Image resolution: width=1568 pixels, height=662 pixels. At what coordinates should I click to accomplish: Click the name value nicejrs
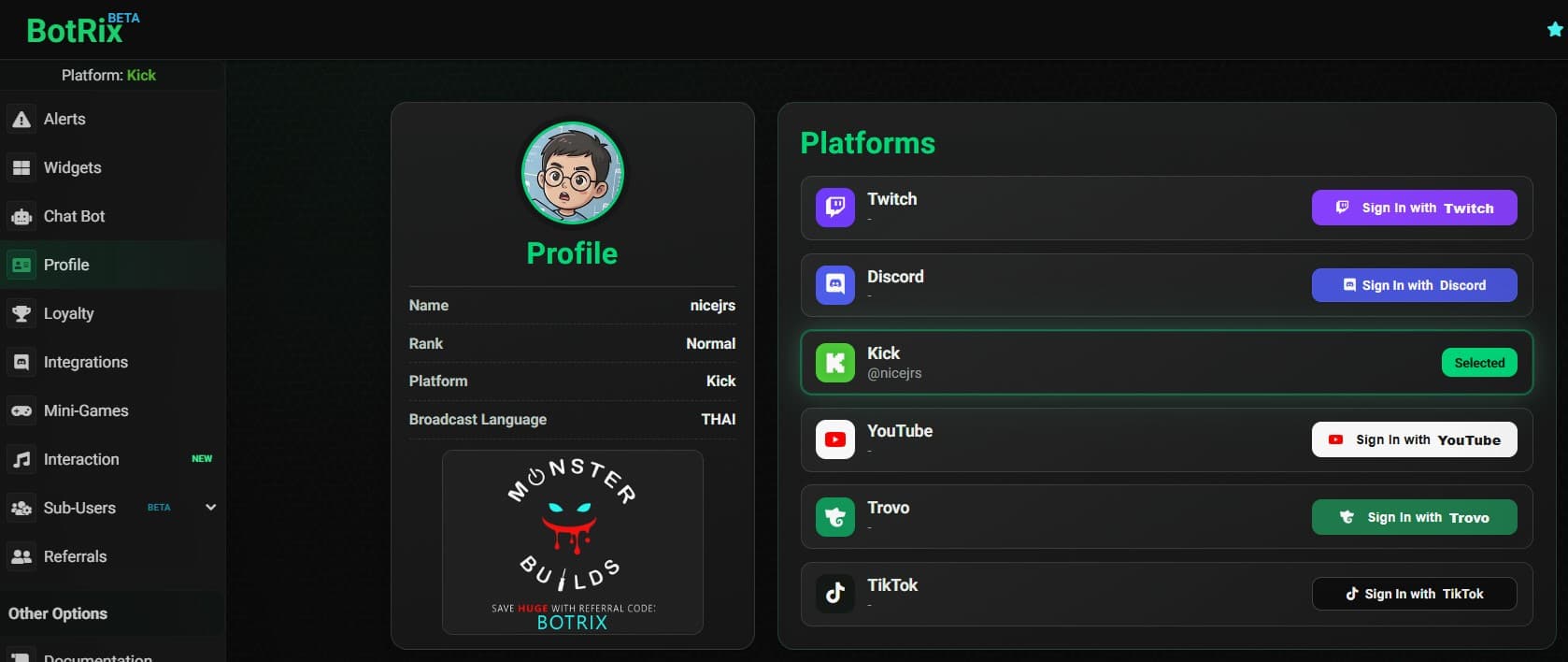pos(713,306)
